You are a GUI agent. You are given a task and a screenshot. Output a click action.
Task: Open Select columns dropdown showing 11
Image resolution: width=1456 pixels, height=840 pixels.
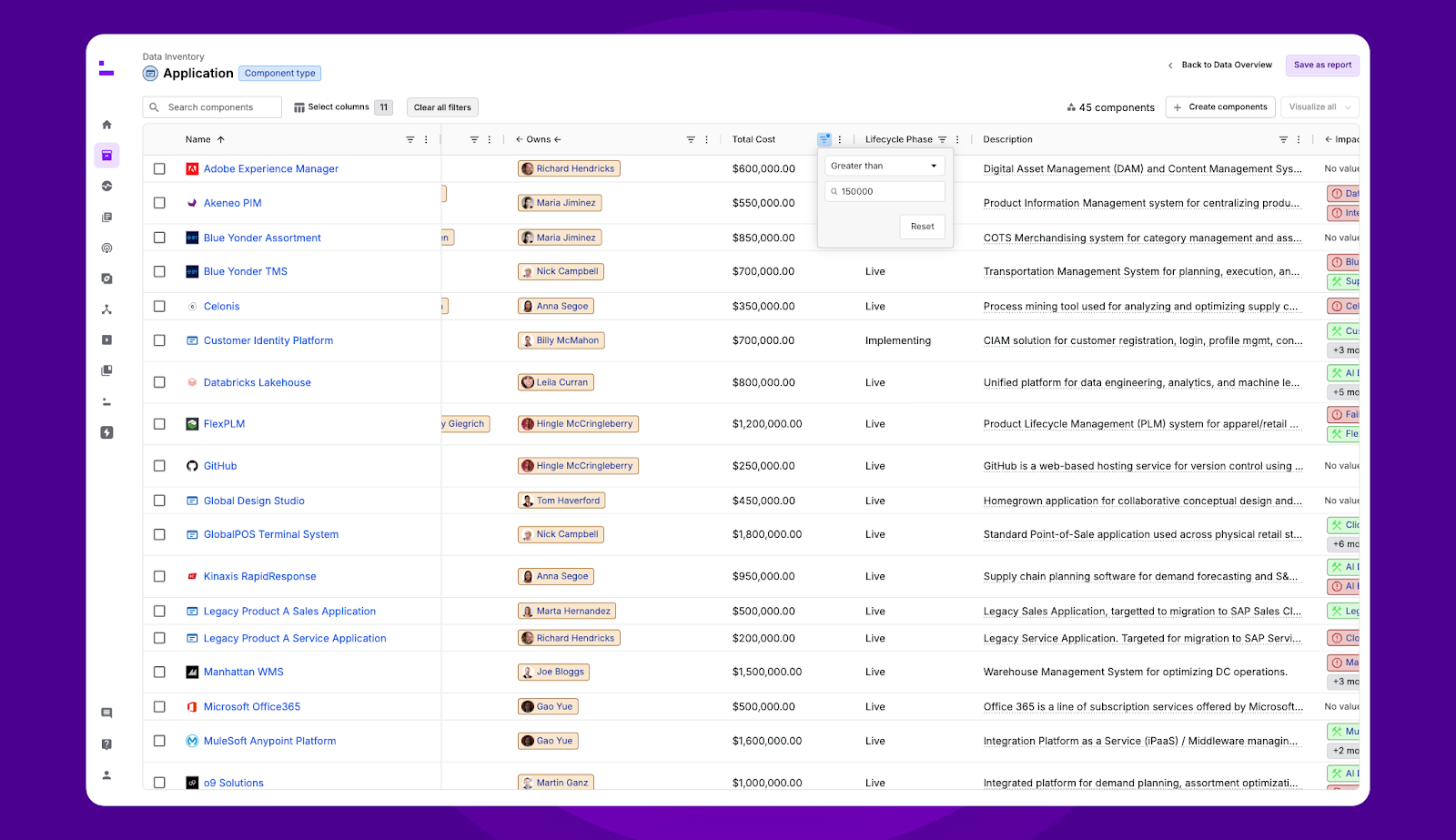point(341,106)
